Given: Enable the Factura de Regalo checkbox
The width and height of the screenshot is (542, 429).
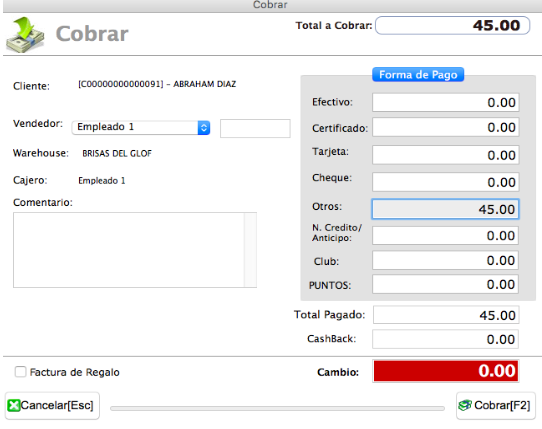Looking at the screenshot, I should 20,372.
